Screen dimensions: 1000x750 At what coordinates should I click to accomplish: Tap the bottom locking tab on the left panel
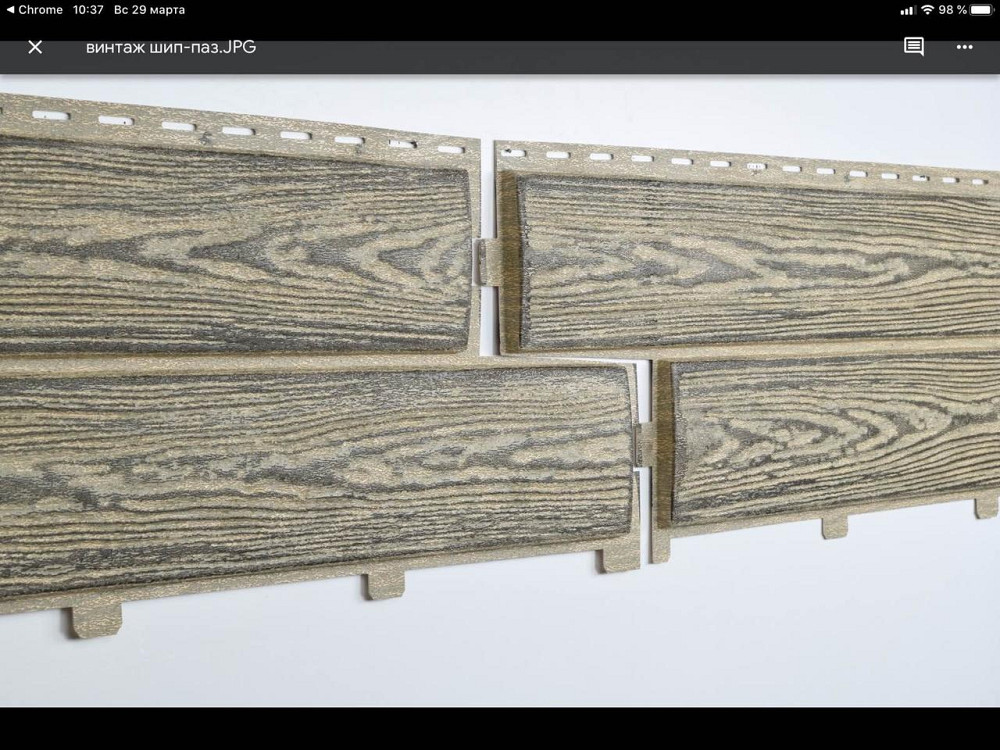tap(382, 583)
